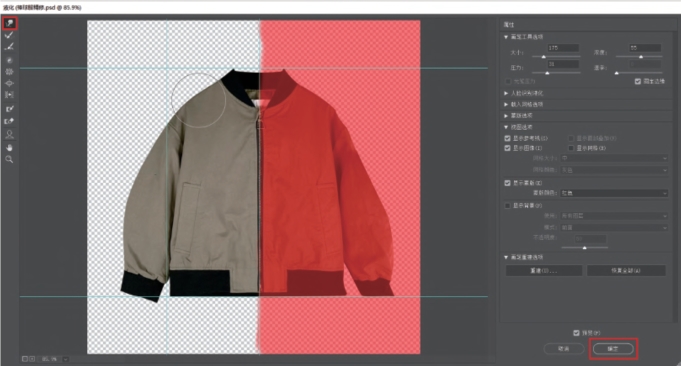Image resolution: width=681 pixels, height=366 pixels.
Task: Toggle the Pin Edges checkbox
Action: click(638, 81)
